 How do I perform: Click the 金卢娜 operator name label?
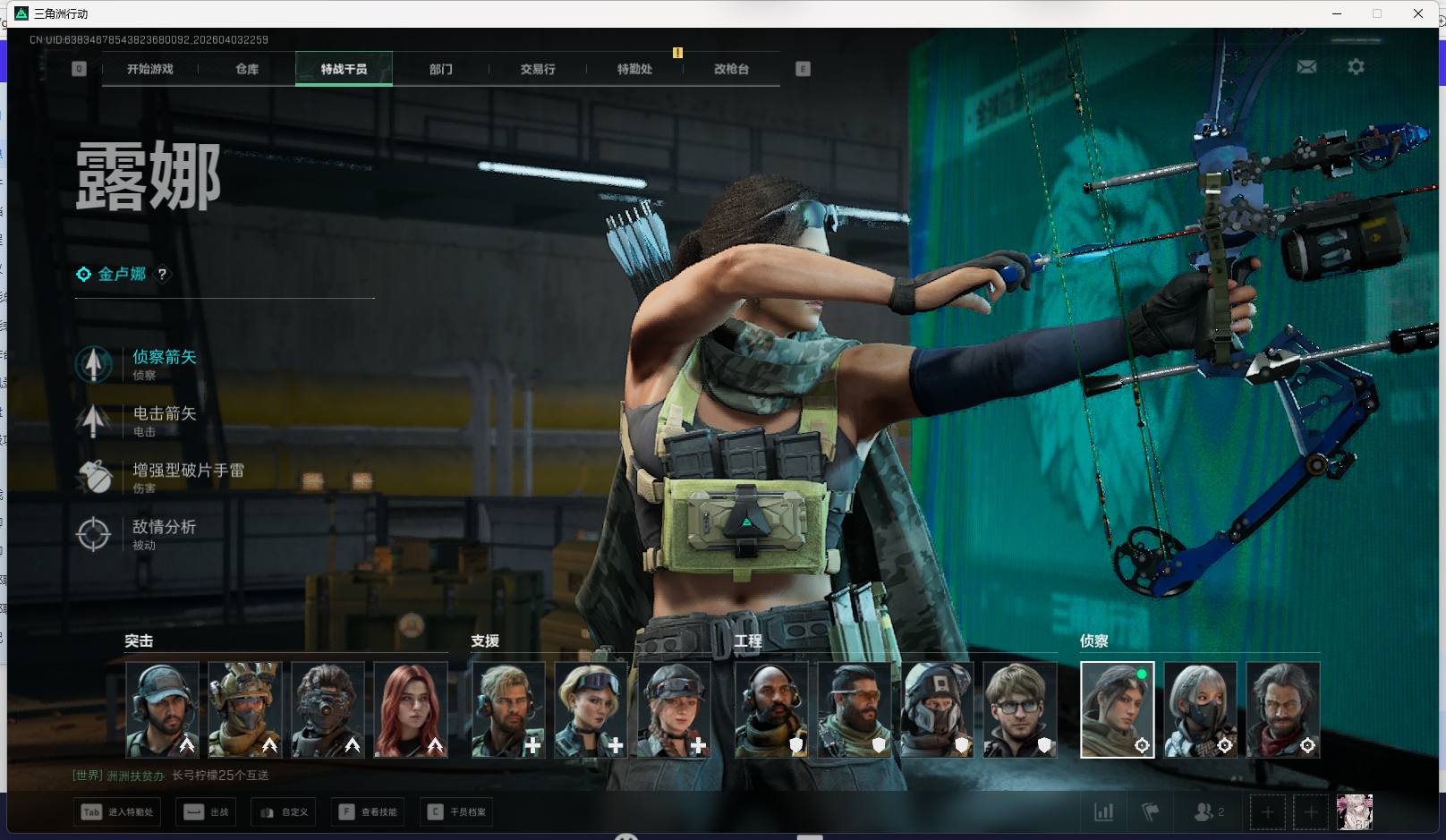pyautogui.click(x=122, y=274)
